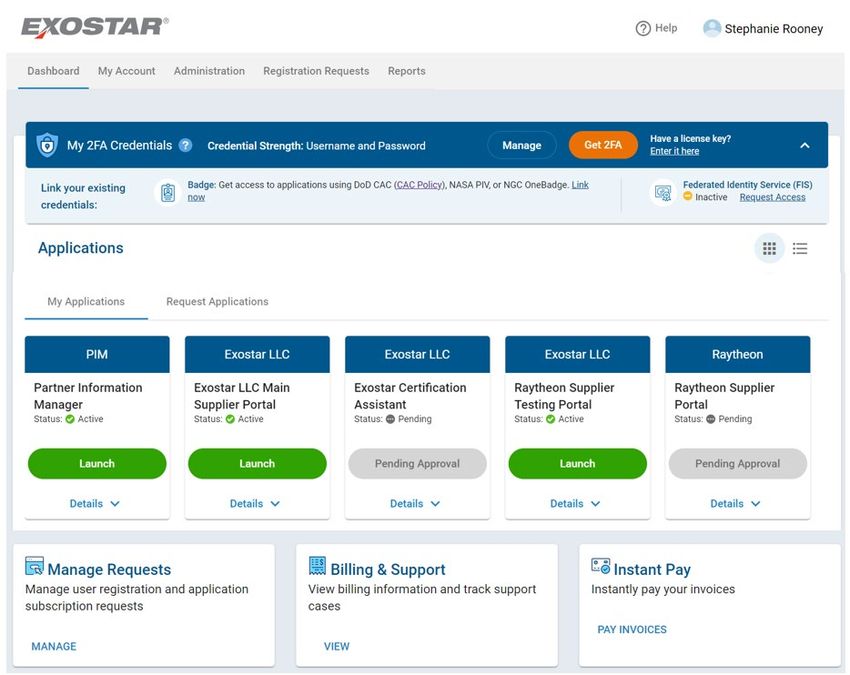
Task: Click the Billing & Support heading
Action: click(x=388, y=569)
